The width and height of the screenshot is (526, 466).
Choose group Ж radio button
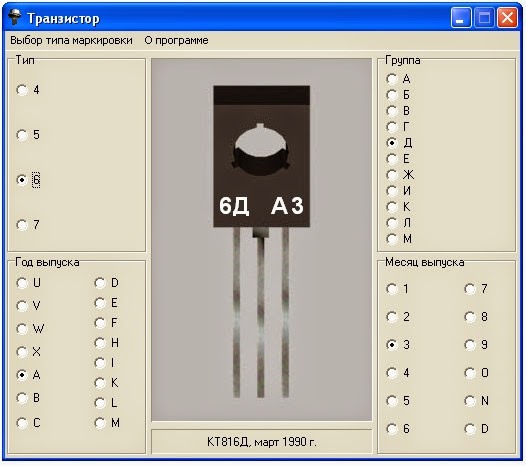392,175
